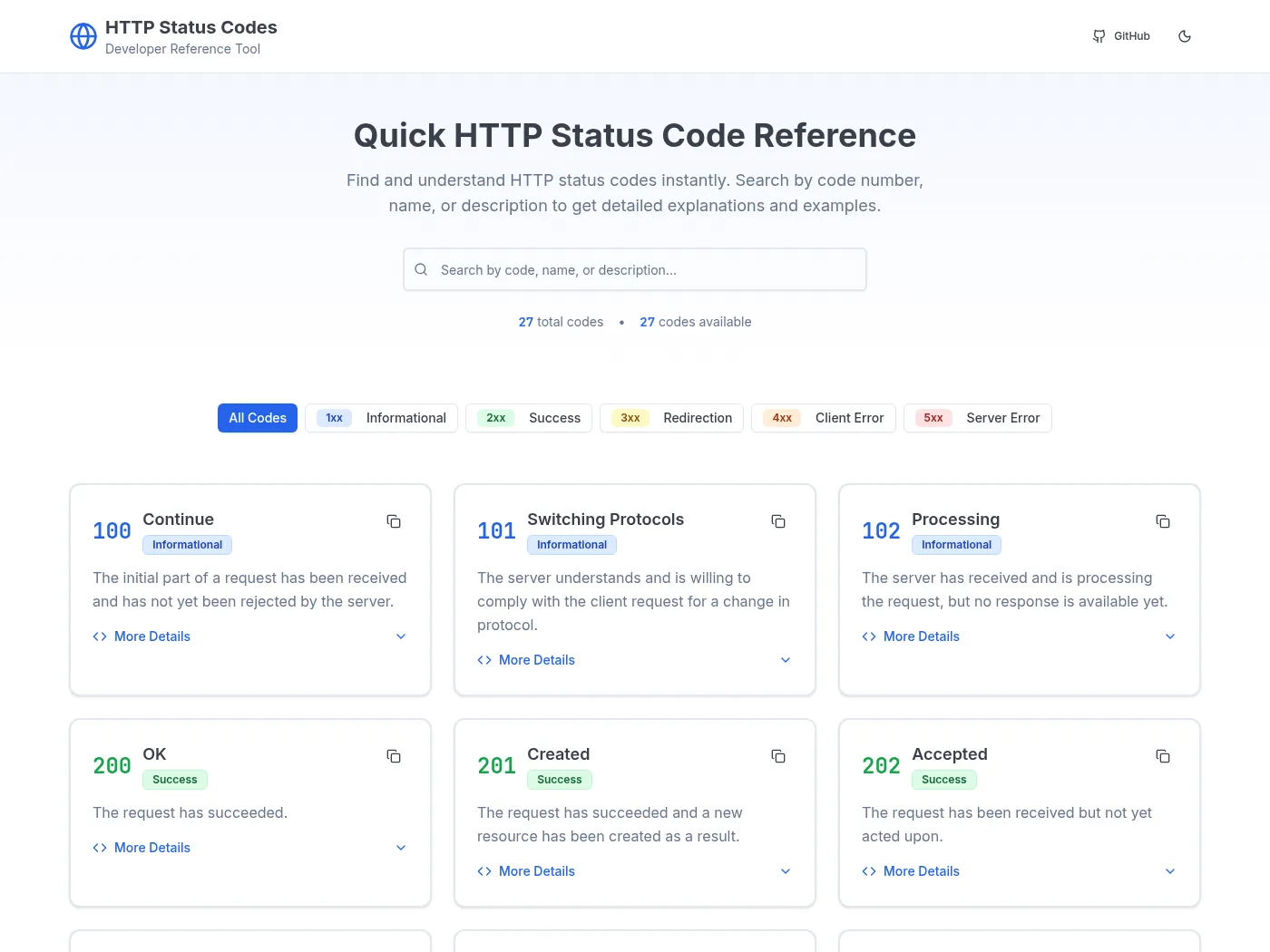Click More Details link on 202 Accepted

922,871
